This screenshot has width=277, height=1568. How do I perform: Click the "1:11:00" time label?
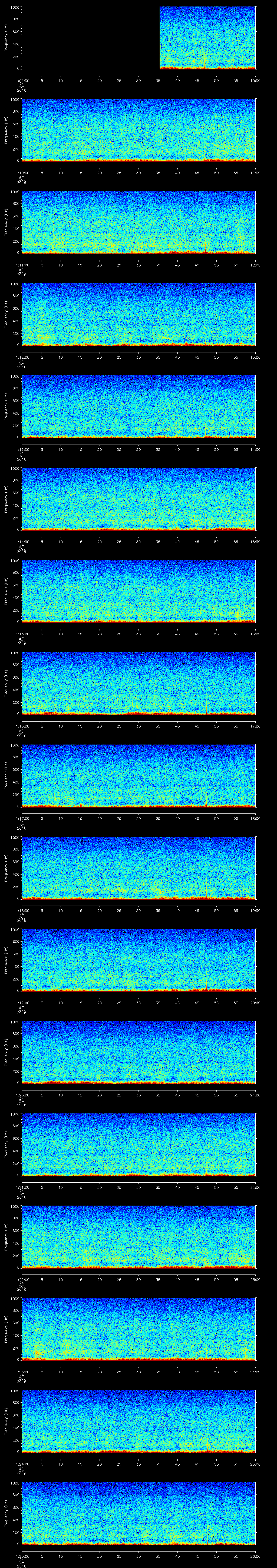pyautogui.click(x=22, y=265)
